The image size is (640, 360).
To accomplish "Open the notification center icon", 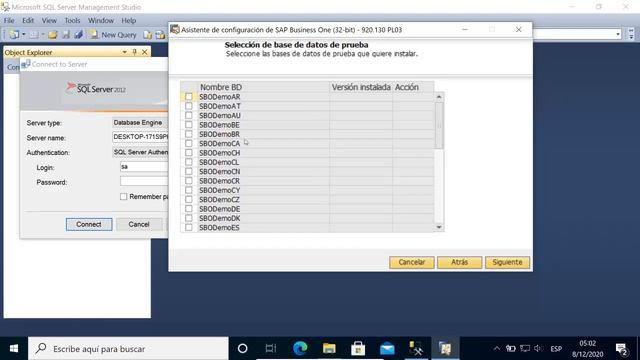I will [x=622, y=349].
